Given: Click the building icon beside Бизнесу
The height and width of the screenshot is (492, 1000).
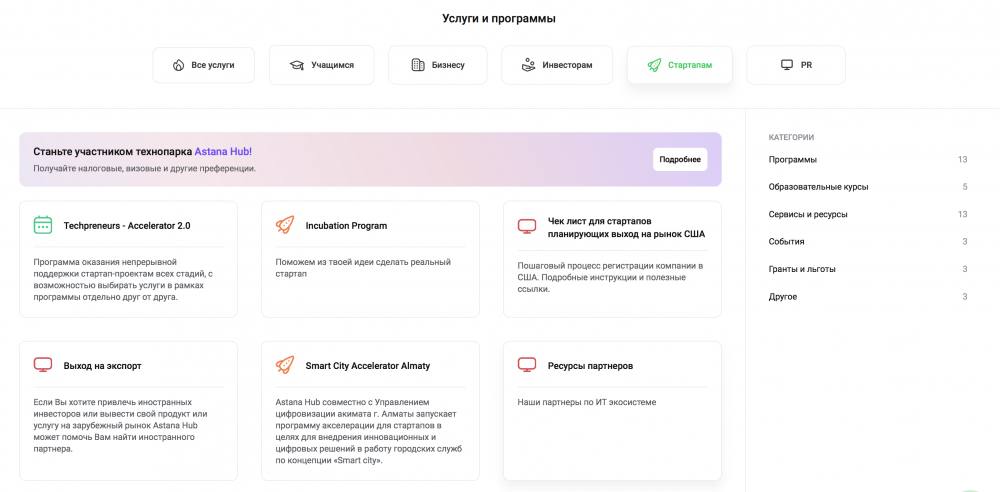Looking at the screenshot, I should pyautogui.click(x=418, y=65).
